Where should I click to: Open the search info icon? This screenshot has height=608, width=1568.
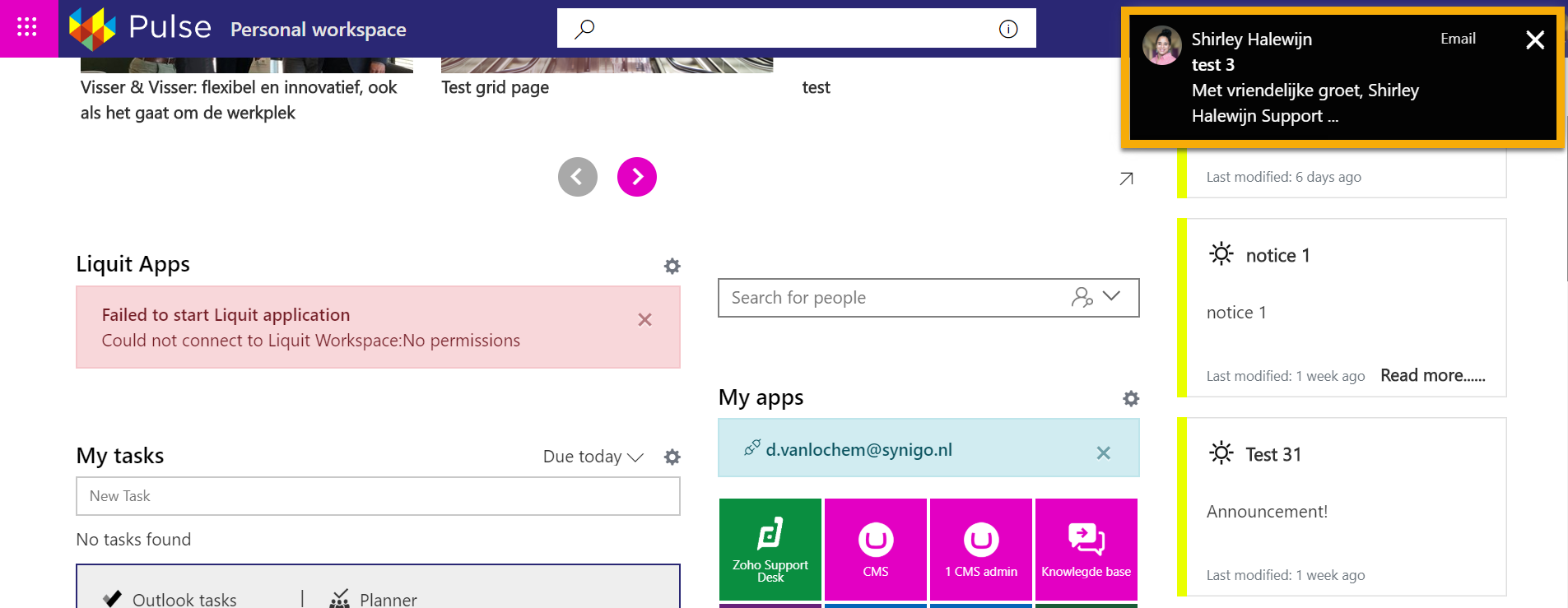click(x=1008, y=29)
